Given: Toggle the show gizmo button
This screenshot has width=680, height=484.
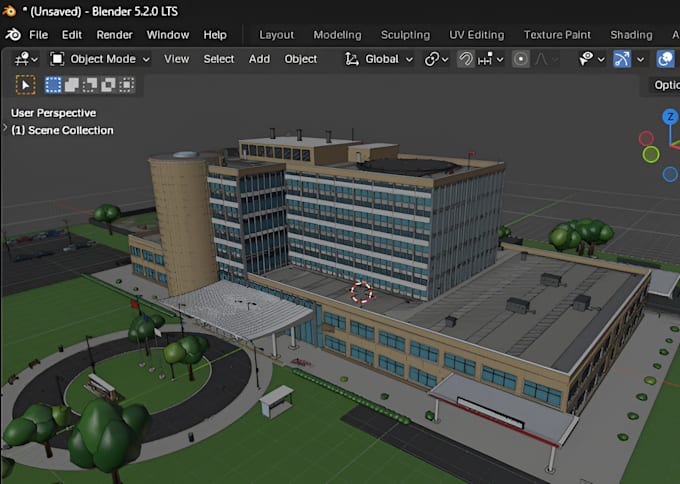Looking at the screenshot, I should [x=621, y=59].
